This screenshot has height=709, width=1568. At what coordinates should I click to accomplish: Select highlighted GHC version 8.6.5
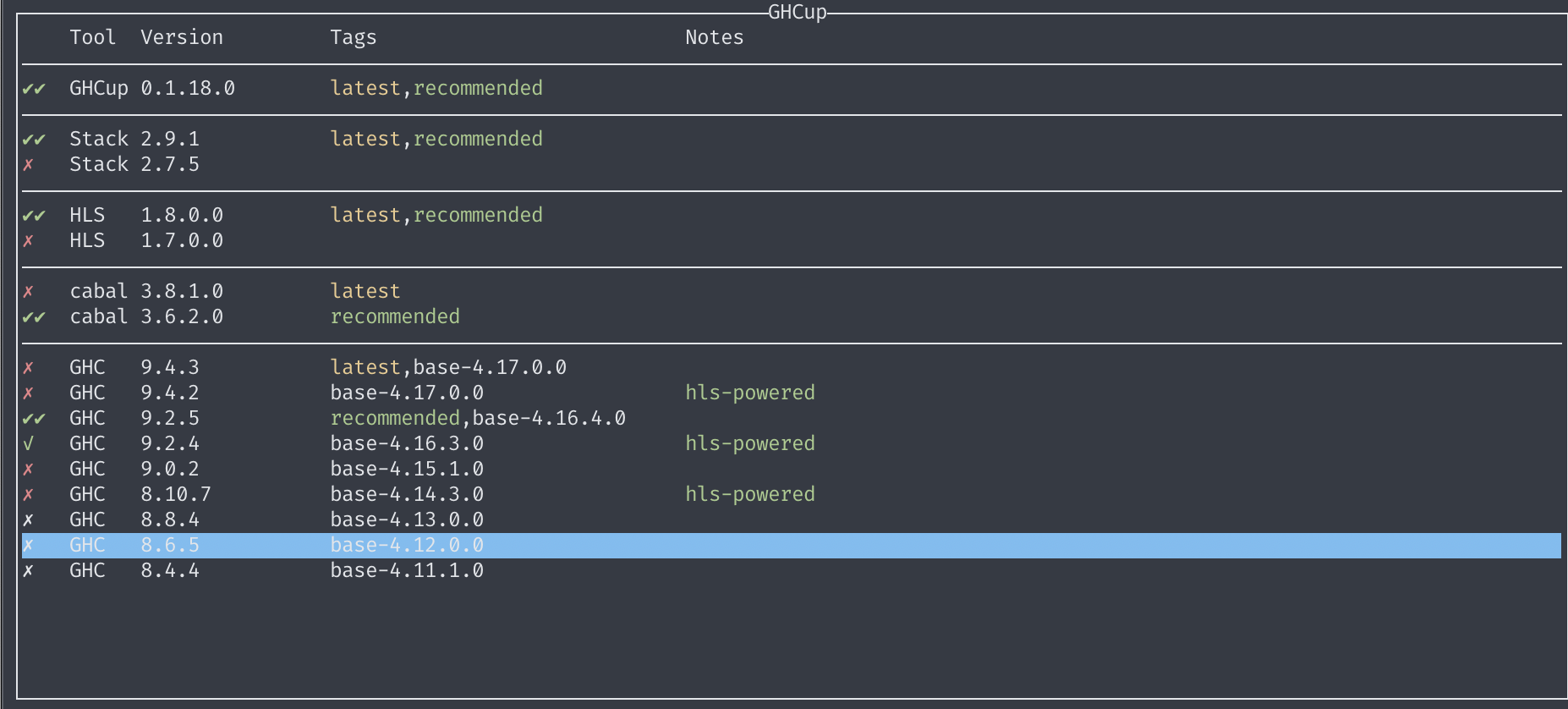click(x=170, y=545)
